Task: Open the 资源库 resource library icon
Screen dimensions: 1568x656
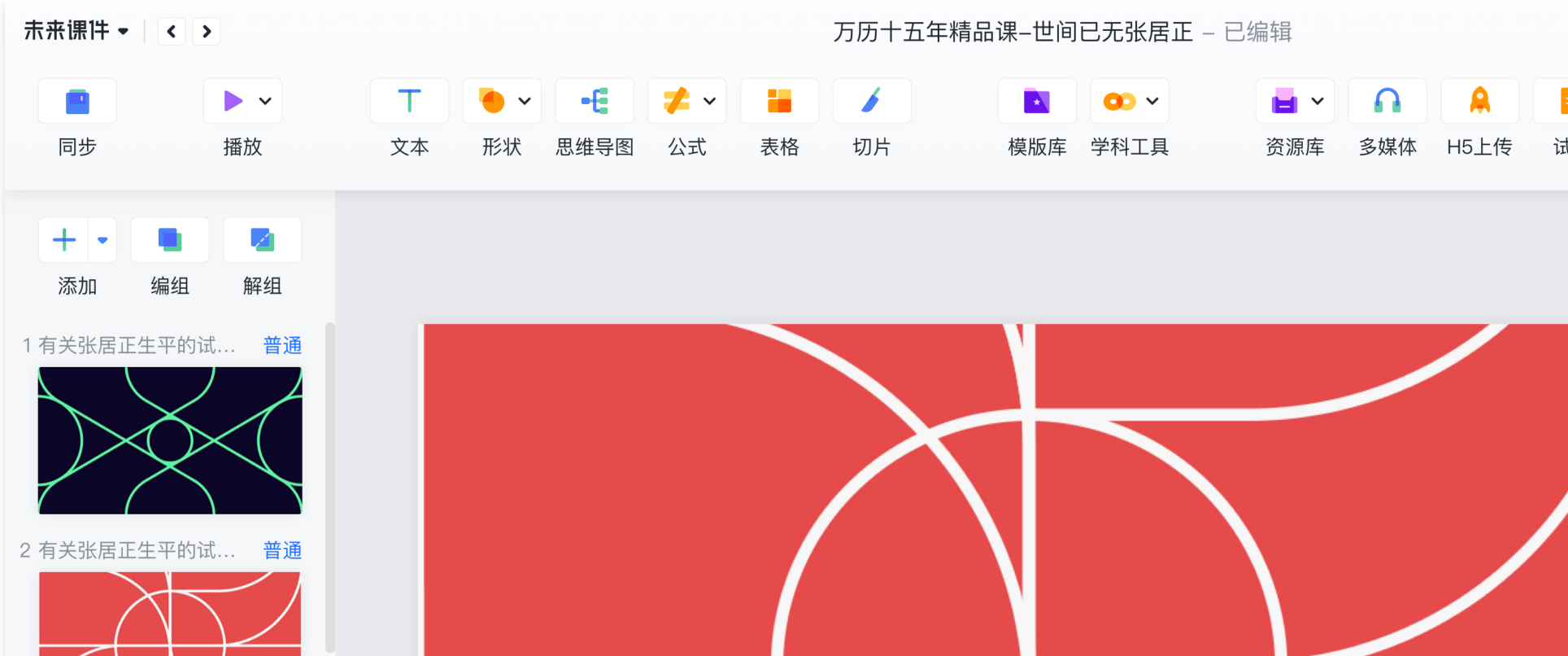Action: click(x=1284, y=101)
